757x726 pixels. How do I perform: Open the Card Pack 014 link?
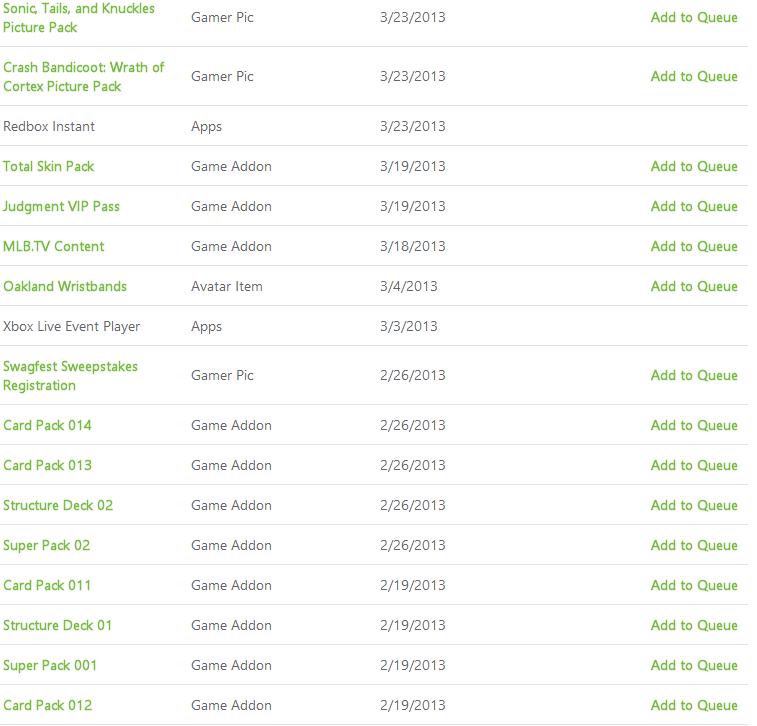pyautogui.click(x=47, y=426)
